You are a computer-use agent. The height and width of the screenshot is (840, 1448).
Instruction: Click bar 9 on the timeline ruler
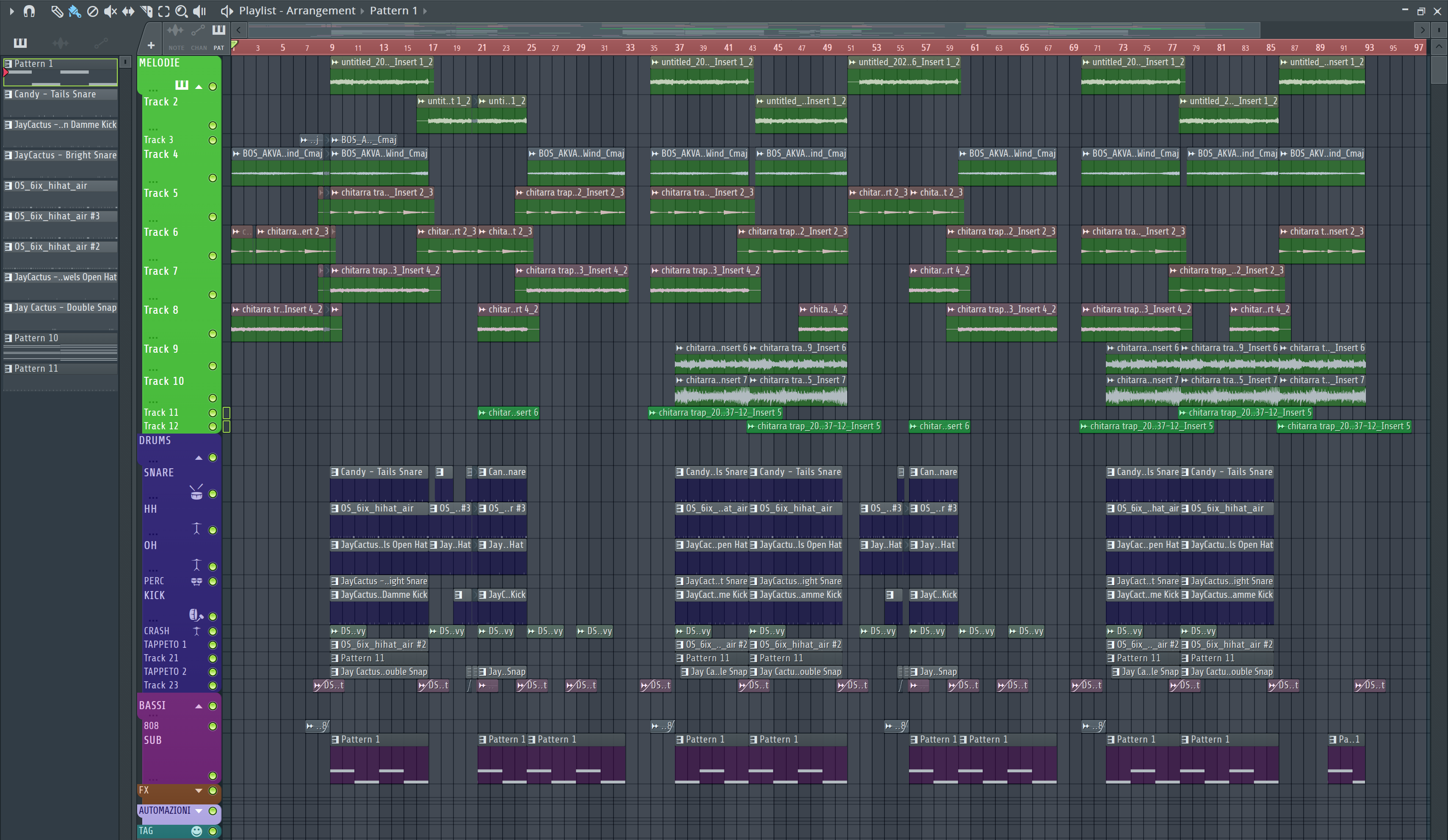(332, 48)
